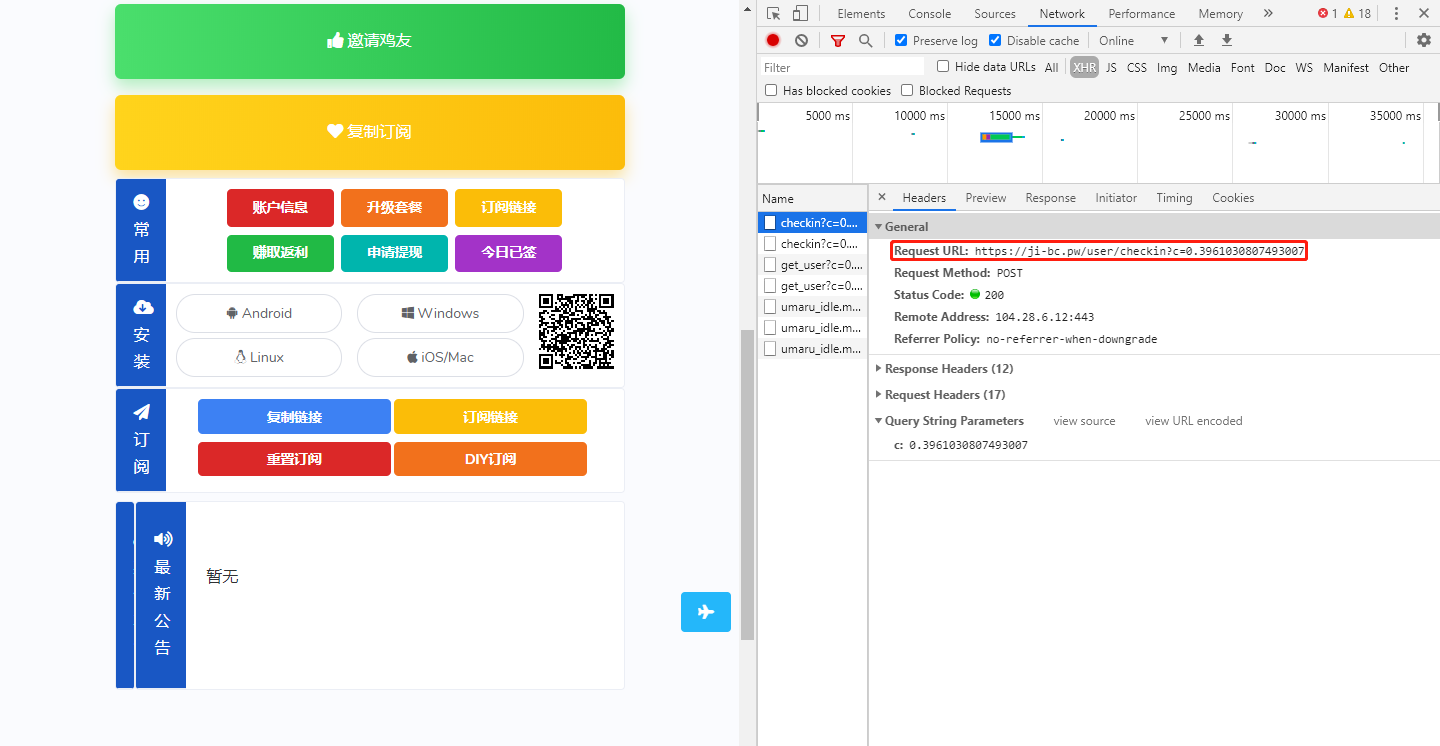Click the export HAR download arrow
The image size is (1440, 746).
[1227, 40]
